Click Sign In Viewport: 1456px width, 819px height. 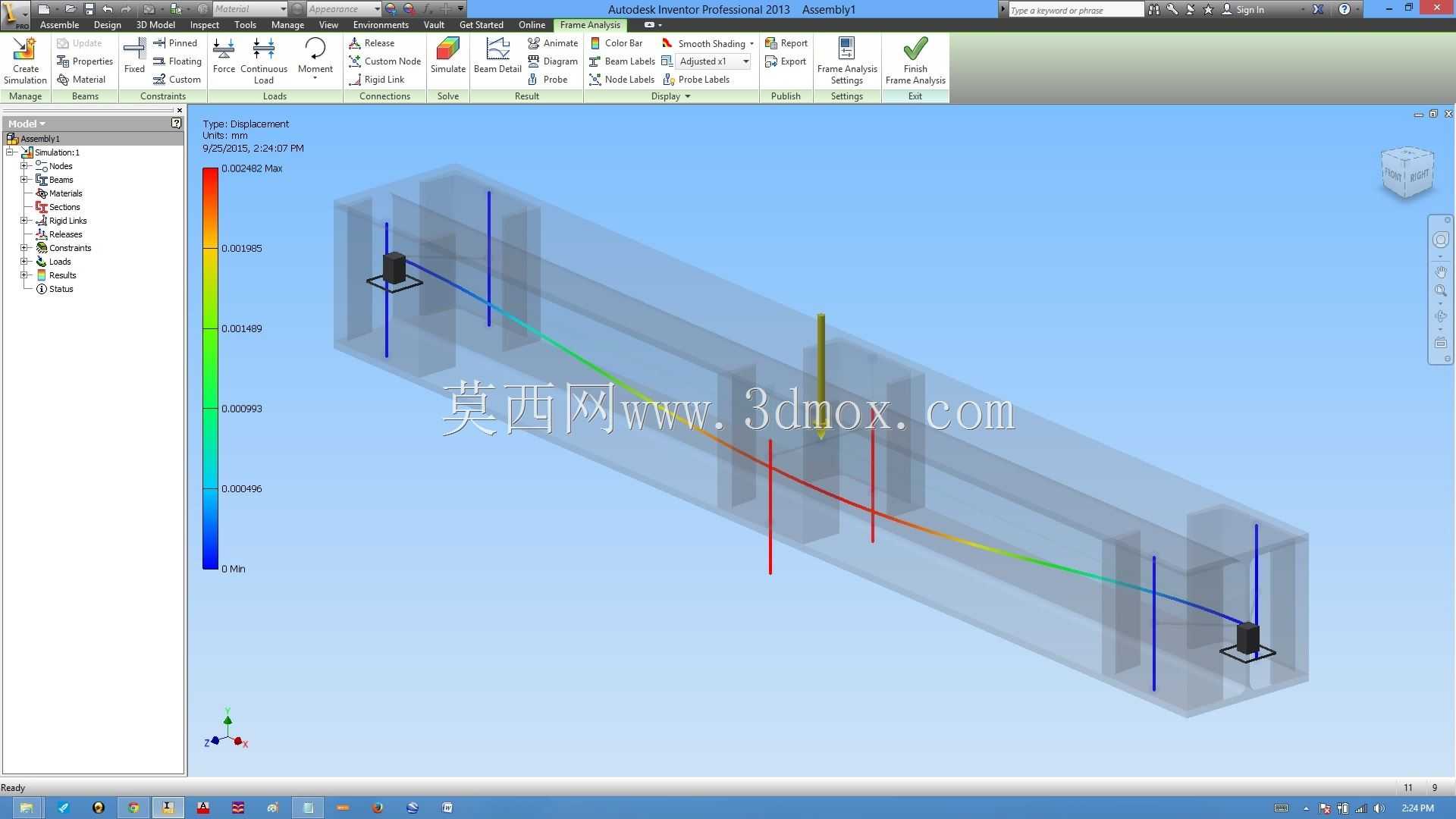point(1242,9)
